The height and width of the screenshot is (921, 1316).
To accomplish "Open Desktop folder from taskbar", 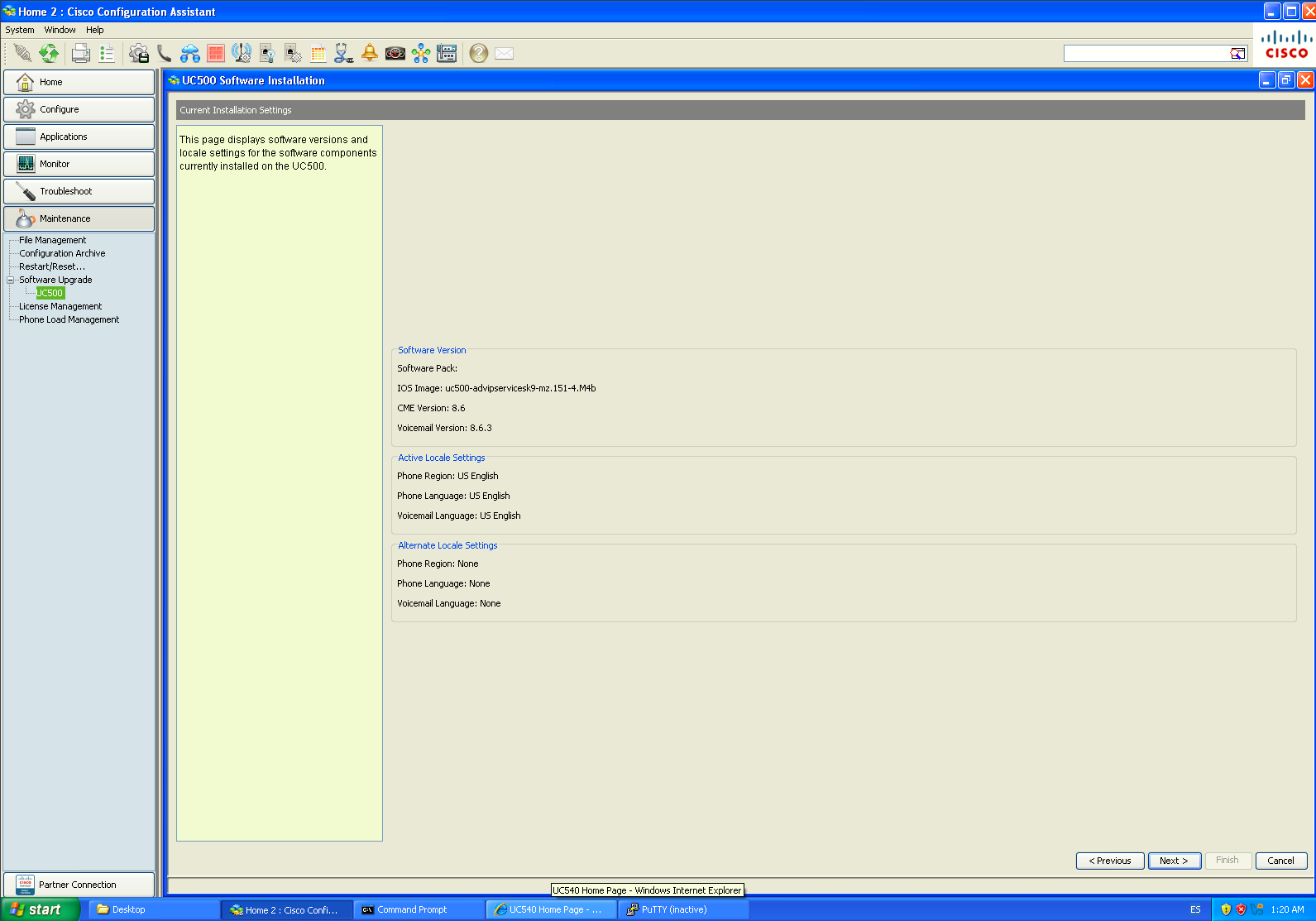I will click(x=154, y=909).
